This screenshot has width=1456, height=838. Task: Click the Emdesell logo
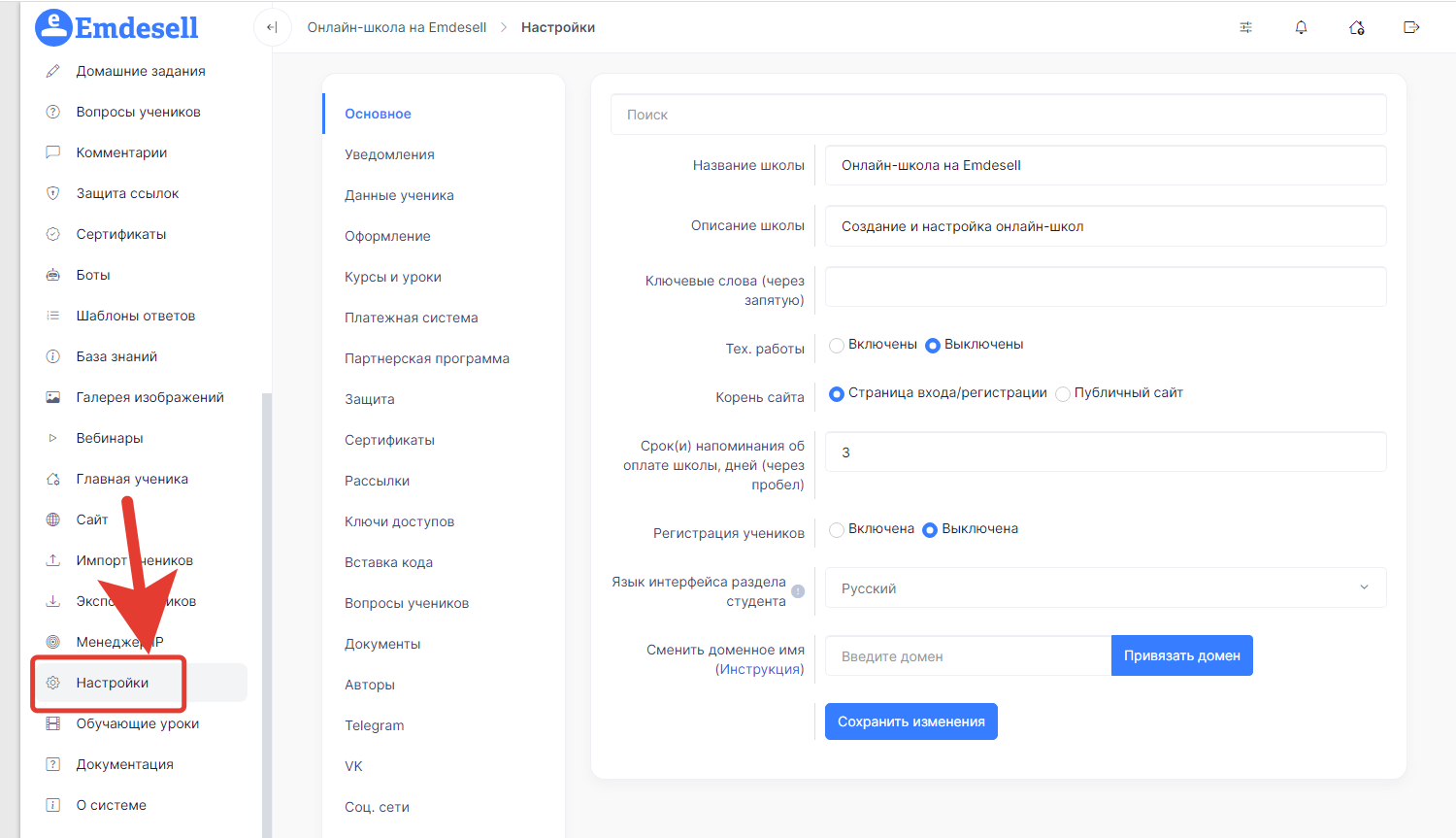click(x=116, y=27)
